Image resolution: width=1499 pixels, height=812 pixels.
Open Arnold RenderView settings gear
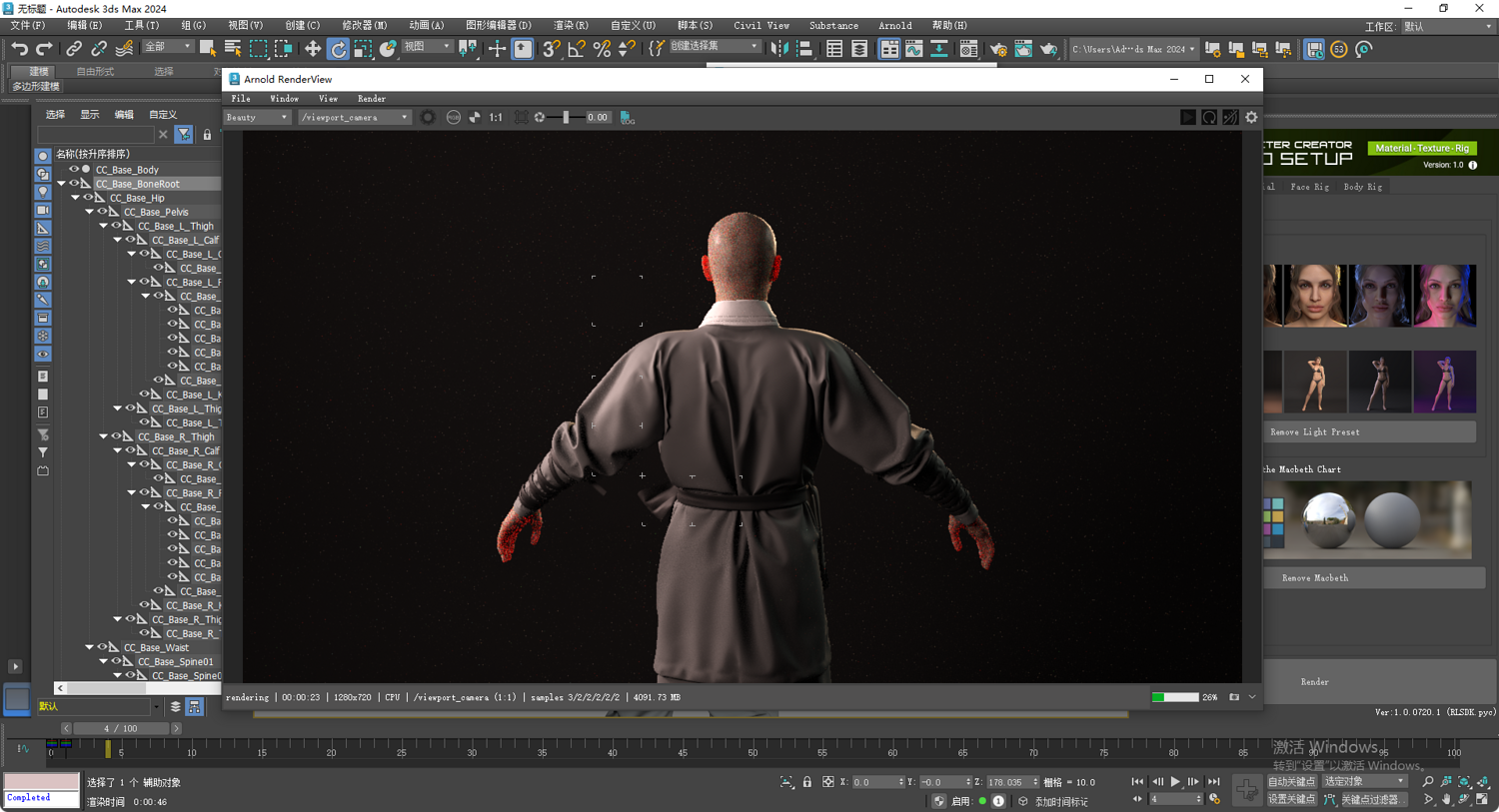tap(1251, 118)
